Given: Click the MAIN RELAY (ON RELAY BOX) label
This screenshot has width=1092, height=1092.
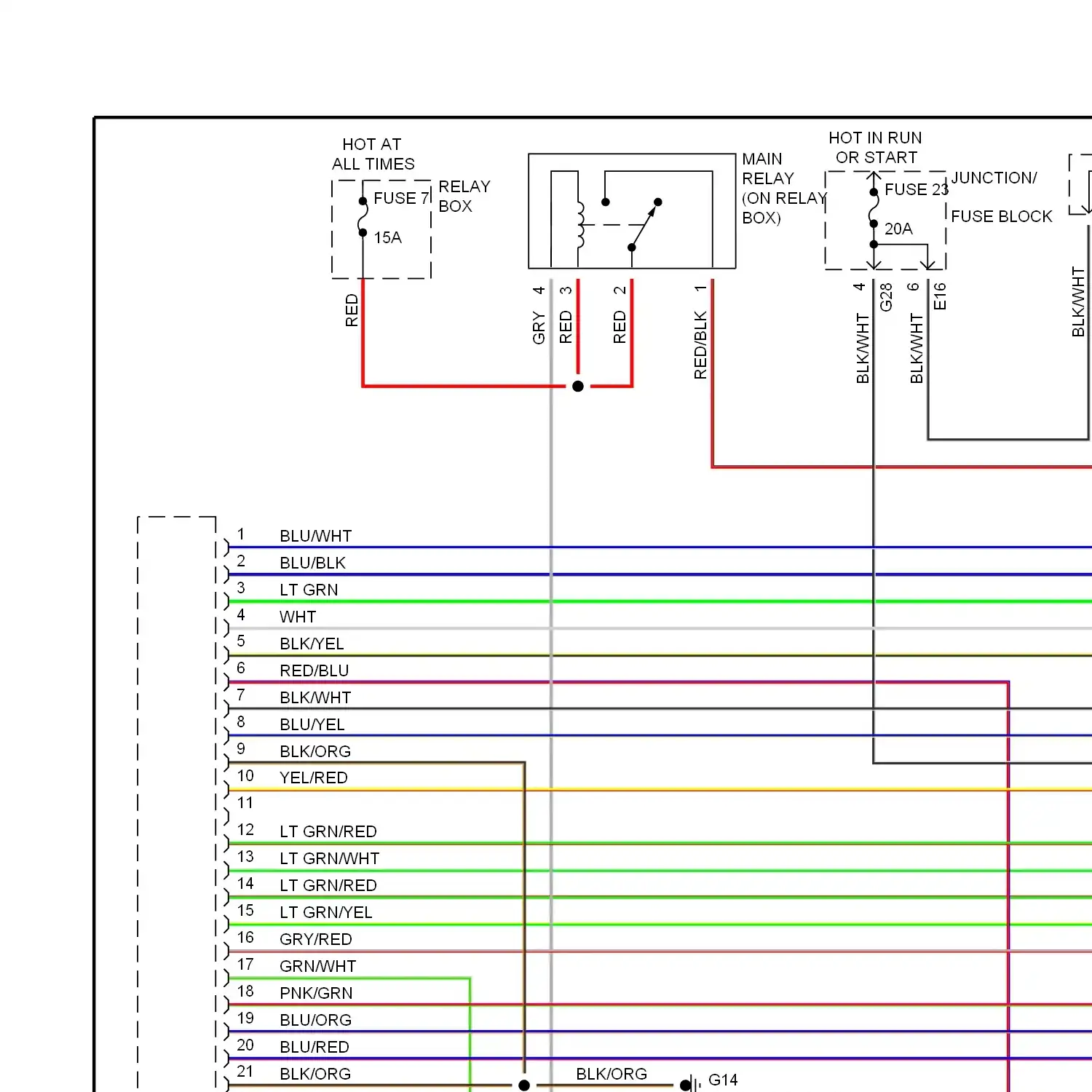Looking at the screenshot, I should (x=784, y=189).
